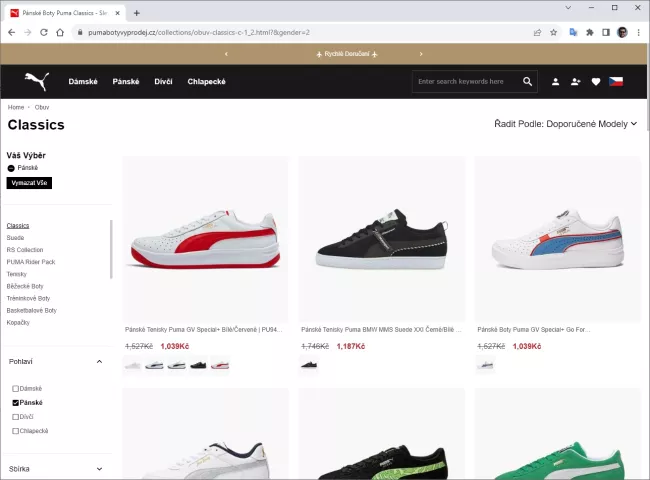
Task: Click the Czech flag language icon
Action: [616, 81]
